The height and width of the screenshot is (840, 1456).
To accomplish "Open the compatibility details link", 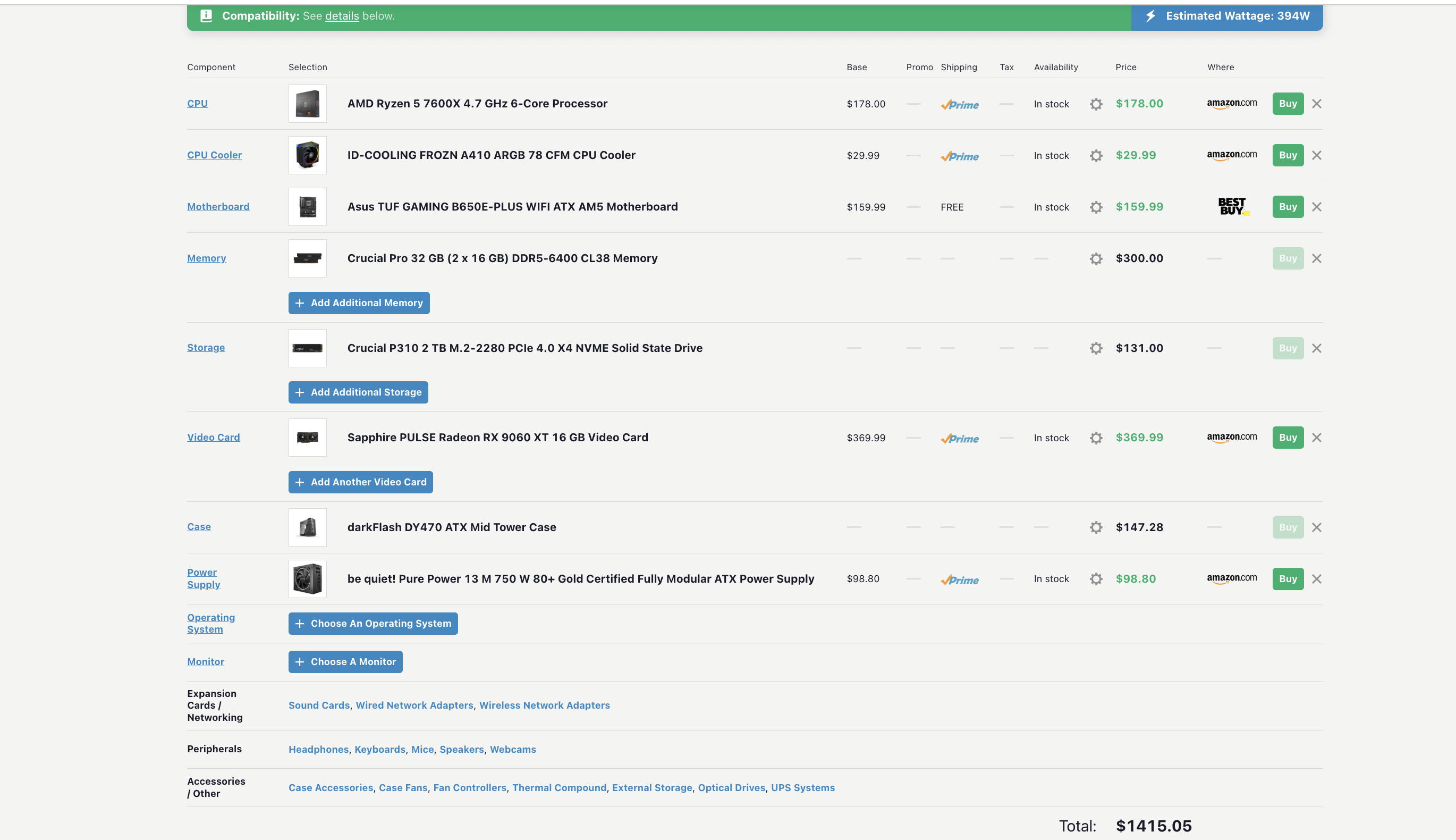I will coord(342,16).
